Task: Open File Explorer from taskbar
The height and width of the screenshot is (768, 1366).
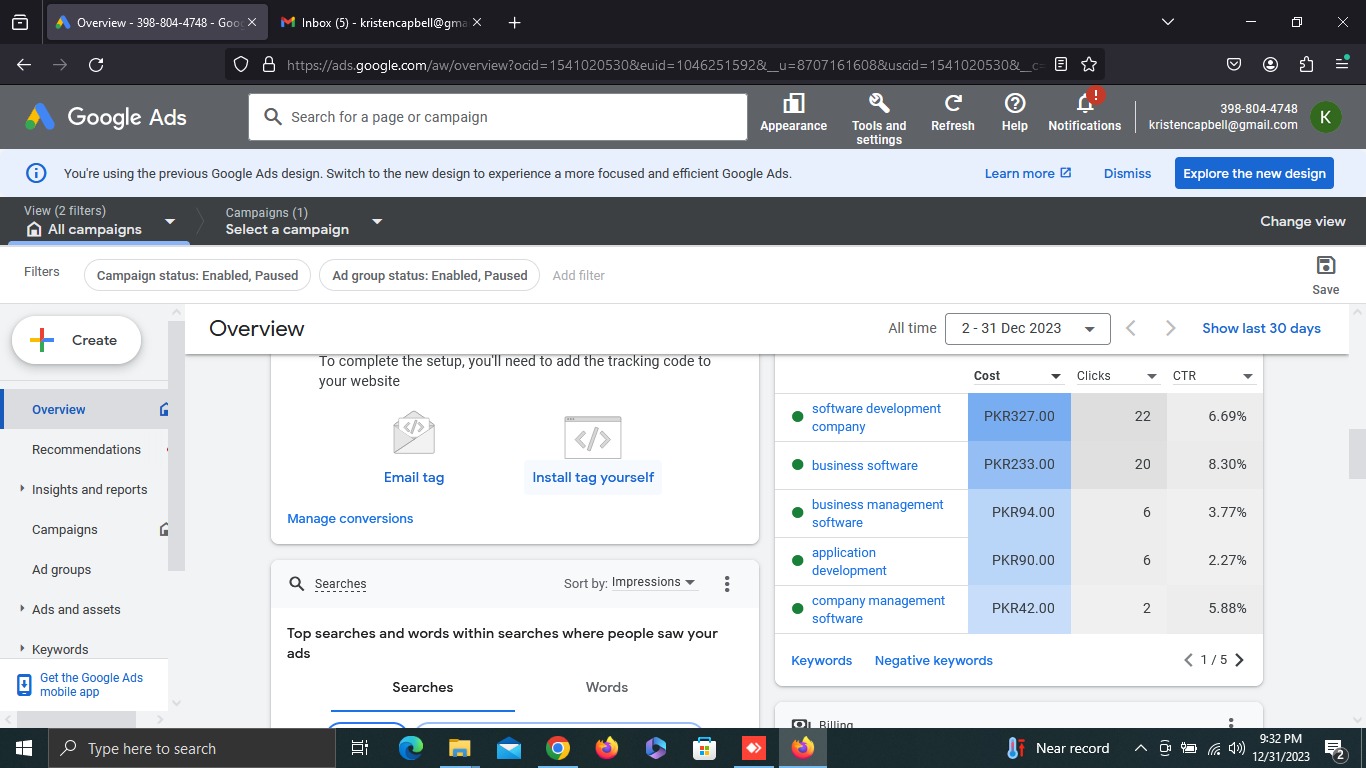Action: (x=459, y=748)
